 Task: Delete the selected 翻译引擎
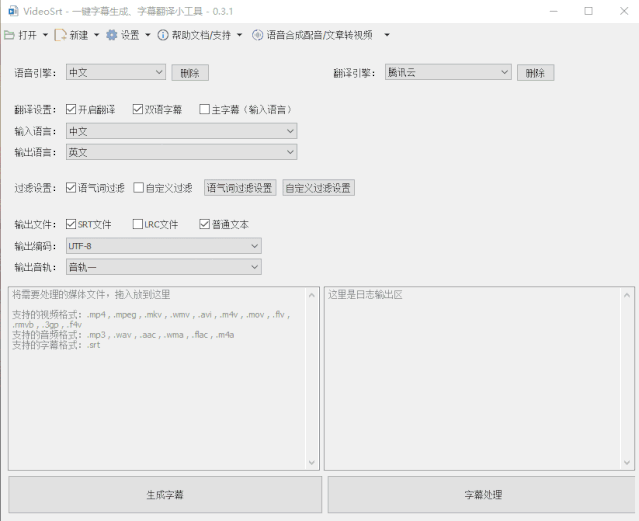pyautogui.click(x=535, y=73)
